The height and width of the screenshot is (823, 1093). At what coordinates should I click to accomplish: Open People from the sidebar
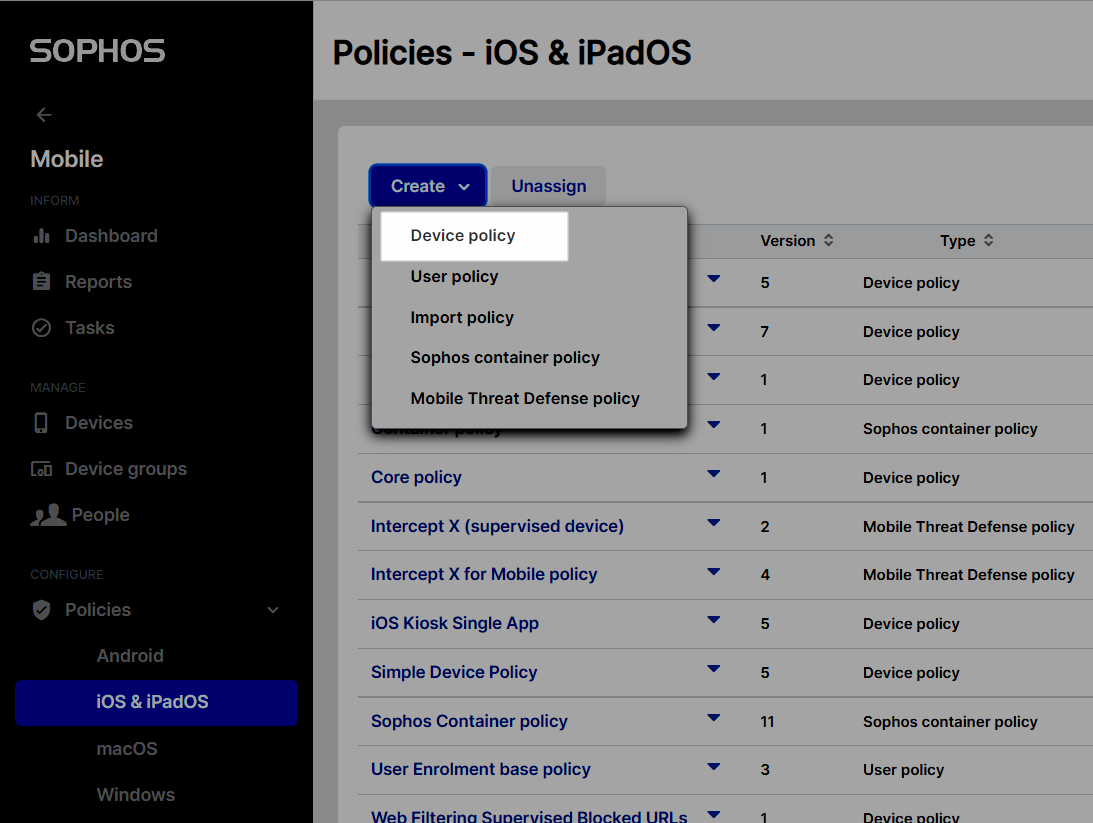pyautogui.click(x=100, y=515)
